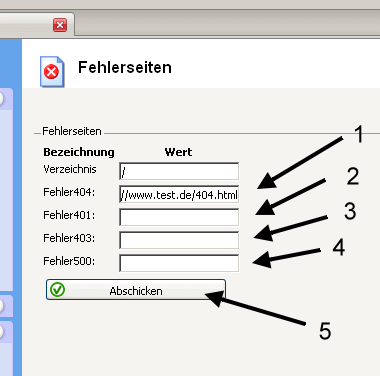The height and width of the screenshot is (376, 380).
Task: Click the Fehler500: label
Action: tap(69, 261)
